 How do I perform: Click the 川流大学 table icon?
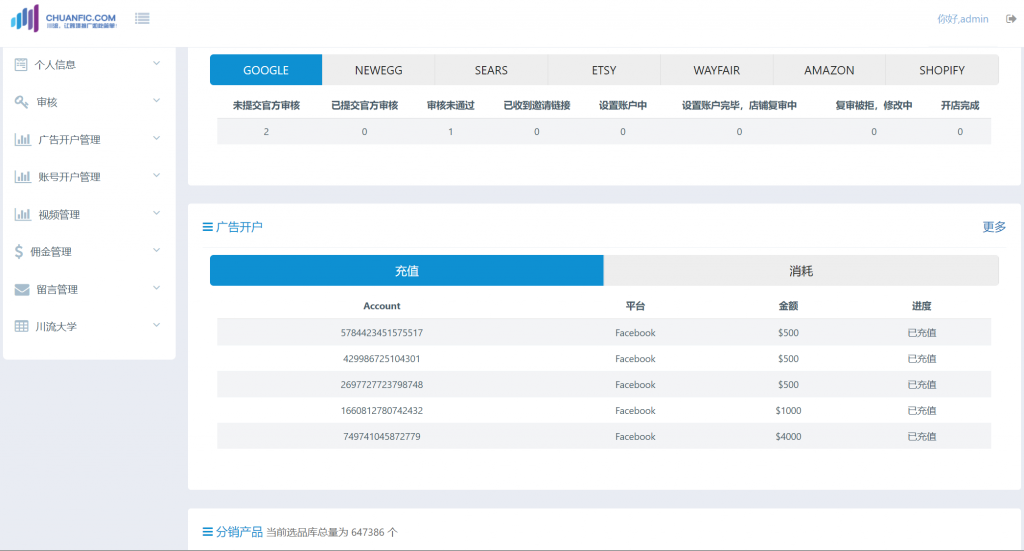(x=22, y=326)
